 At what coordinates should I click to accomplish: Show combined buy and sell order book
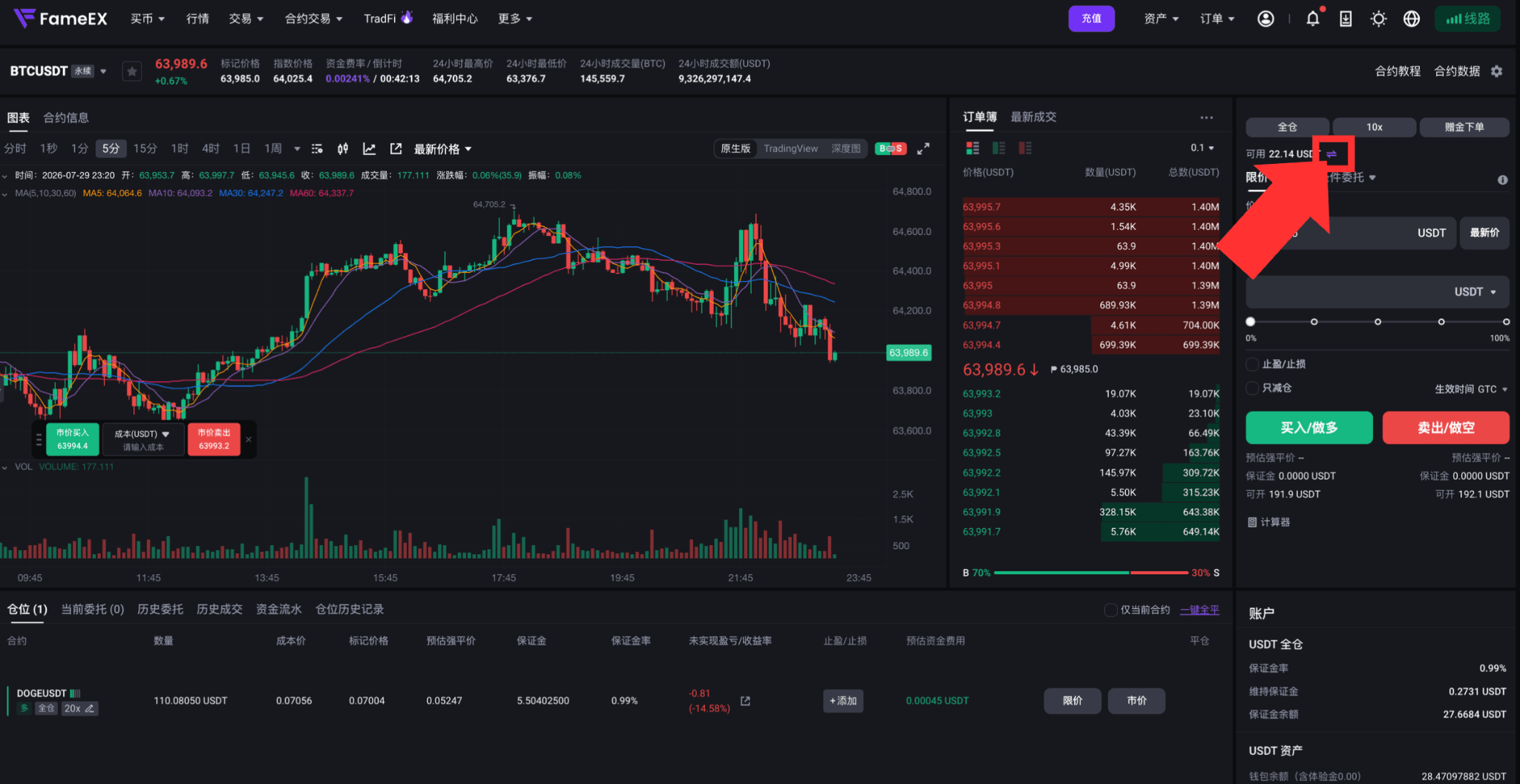click(x=972, y=148)
